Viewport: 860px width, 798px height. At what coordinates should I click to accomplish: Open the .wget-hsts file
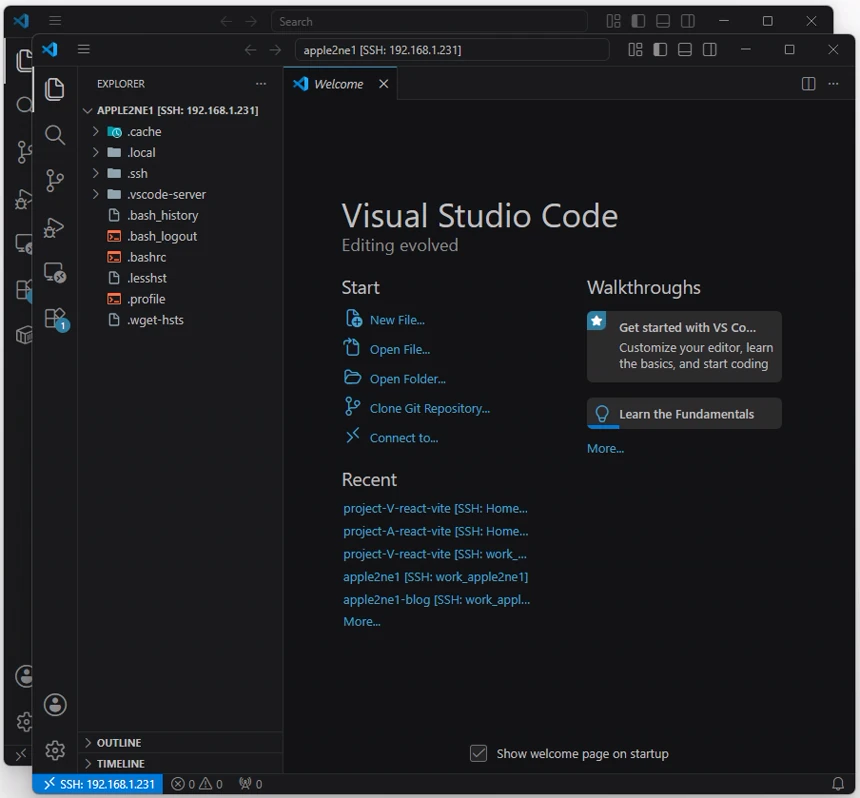[181, 320]
